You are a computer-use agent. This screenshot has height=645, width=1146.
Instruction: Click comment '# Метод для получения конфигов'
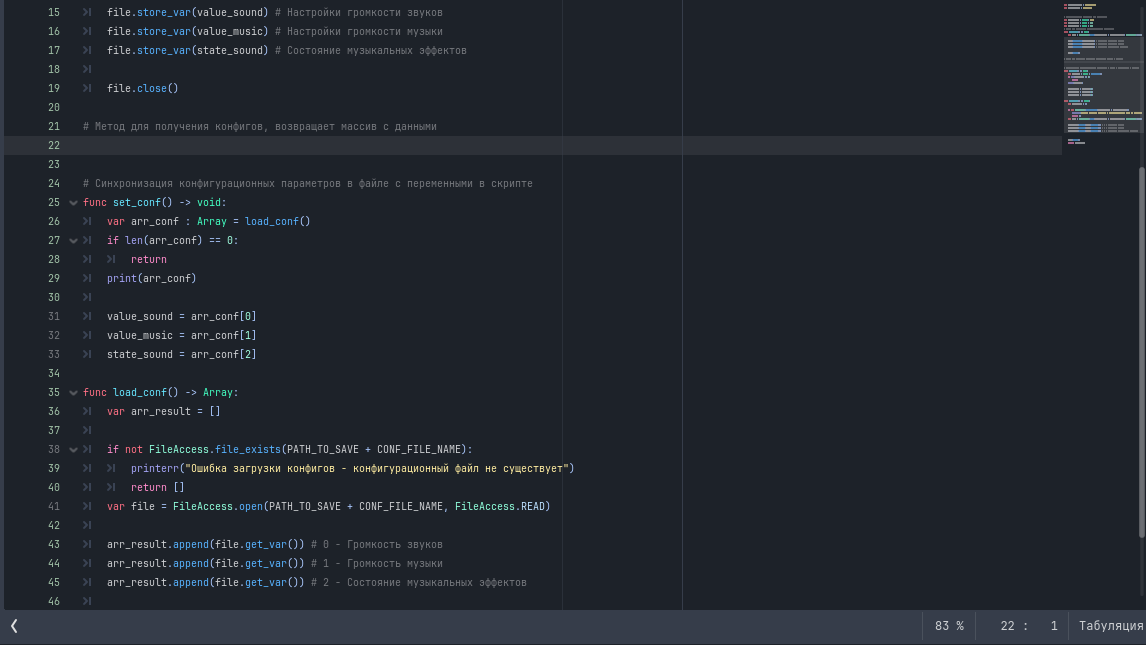[x=173, y=126]
